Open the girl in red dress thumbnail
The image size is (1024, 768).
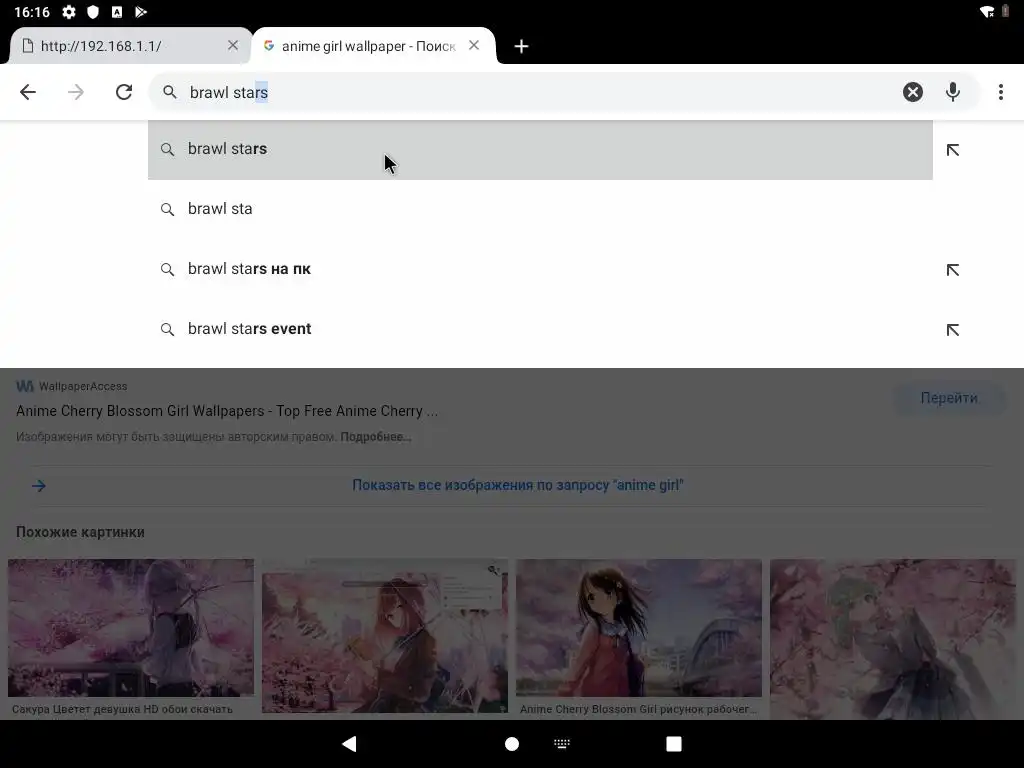[x=639, y=628]
